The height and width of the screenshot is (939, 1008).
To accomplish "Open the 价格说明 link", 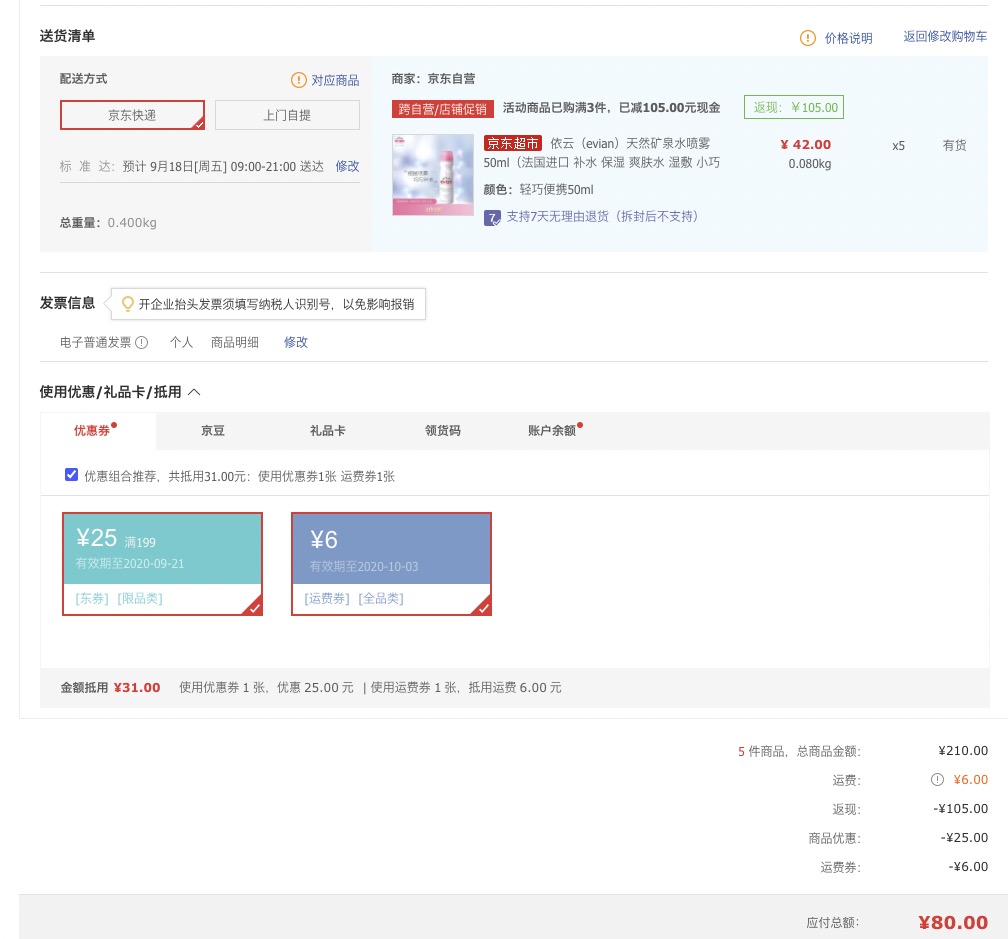I will pyautogui.click(x=849, y=38).
